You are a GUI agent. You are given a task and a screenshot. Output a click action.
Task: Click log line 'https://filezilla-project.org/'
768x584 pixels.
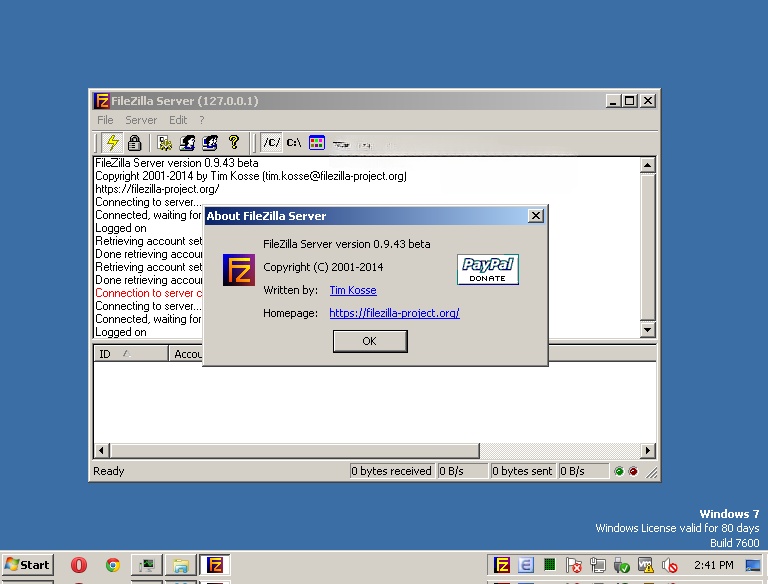coord(157,189)
